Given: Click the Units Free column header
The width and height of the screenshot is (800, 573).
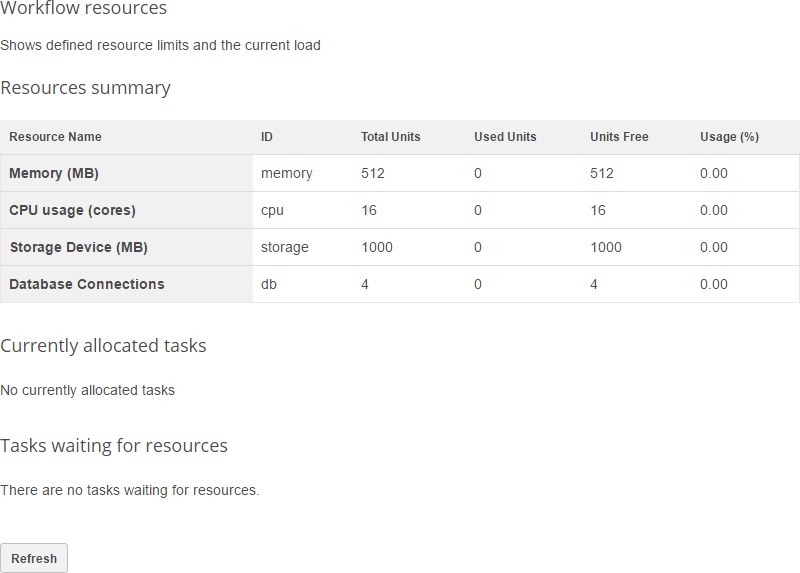Looking at the screenshot, I should (619, 137).
